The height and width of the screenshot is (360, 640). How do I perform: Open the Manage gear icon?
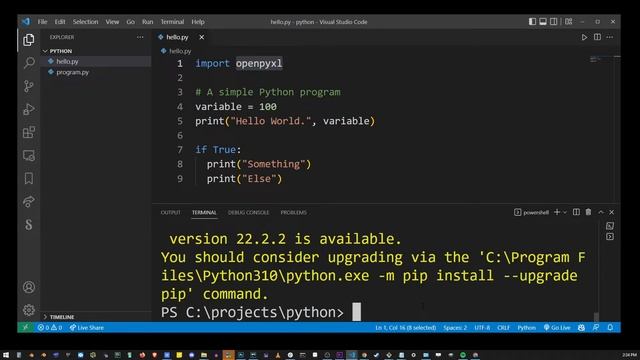pyautogui.click(x=29, y=310)
